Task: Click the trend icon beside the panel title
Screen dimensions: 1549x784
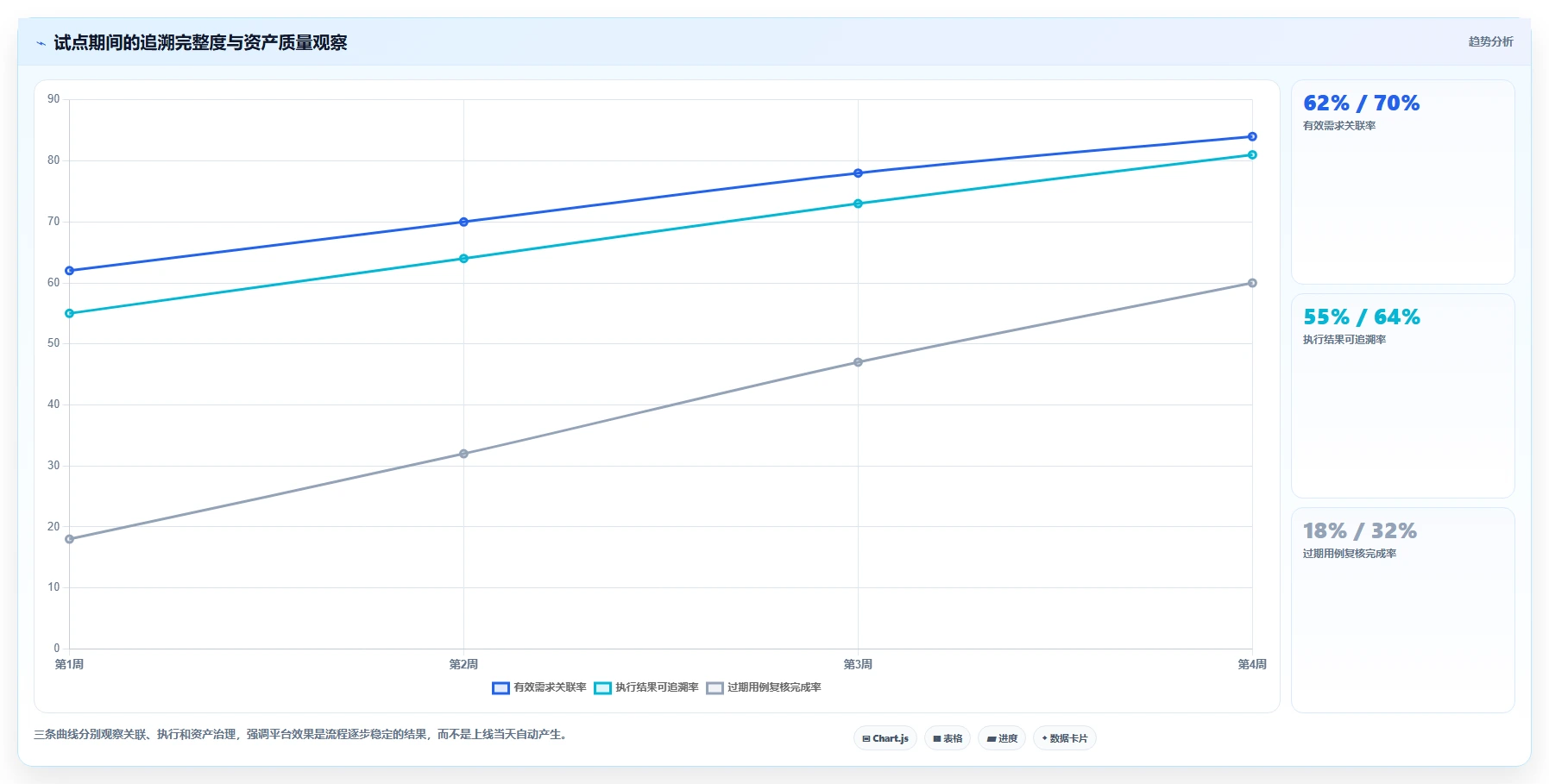Action: coord(41,43)
